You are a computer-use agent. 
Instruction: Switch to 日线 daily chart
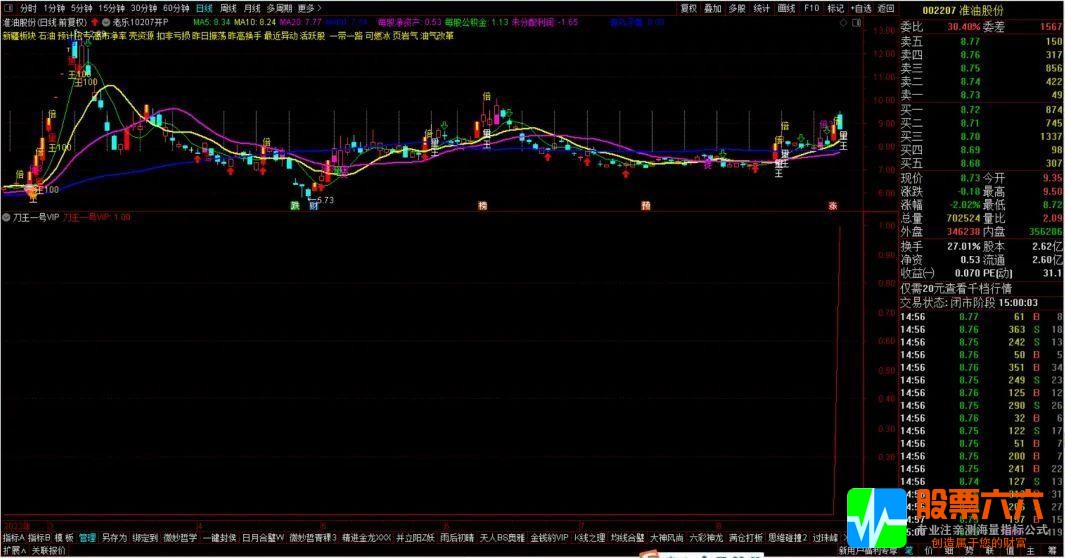pyautogui.click(x=204, y=9)
